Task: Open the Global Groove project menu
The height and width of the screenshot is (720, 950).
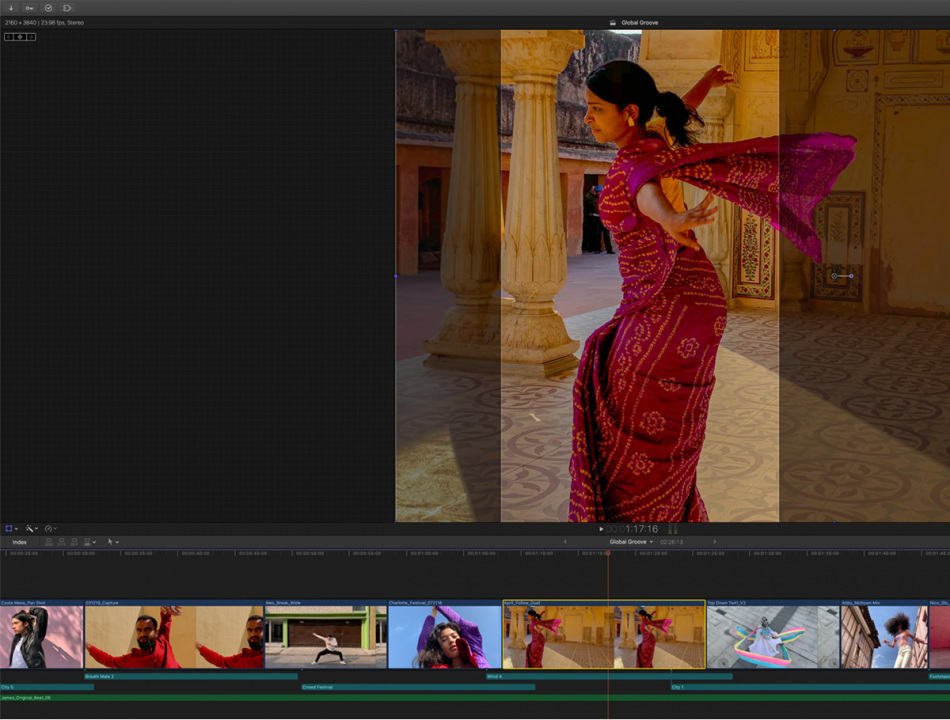Action: tap(631, 542)
